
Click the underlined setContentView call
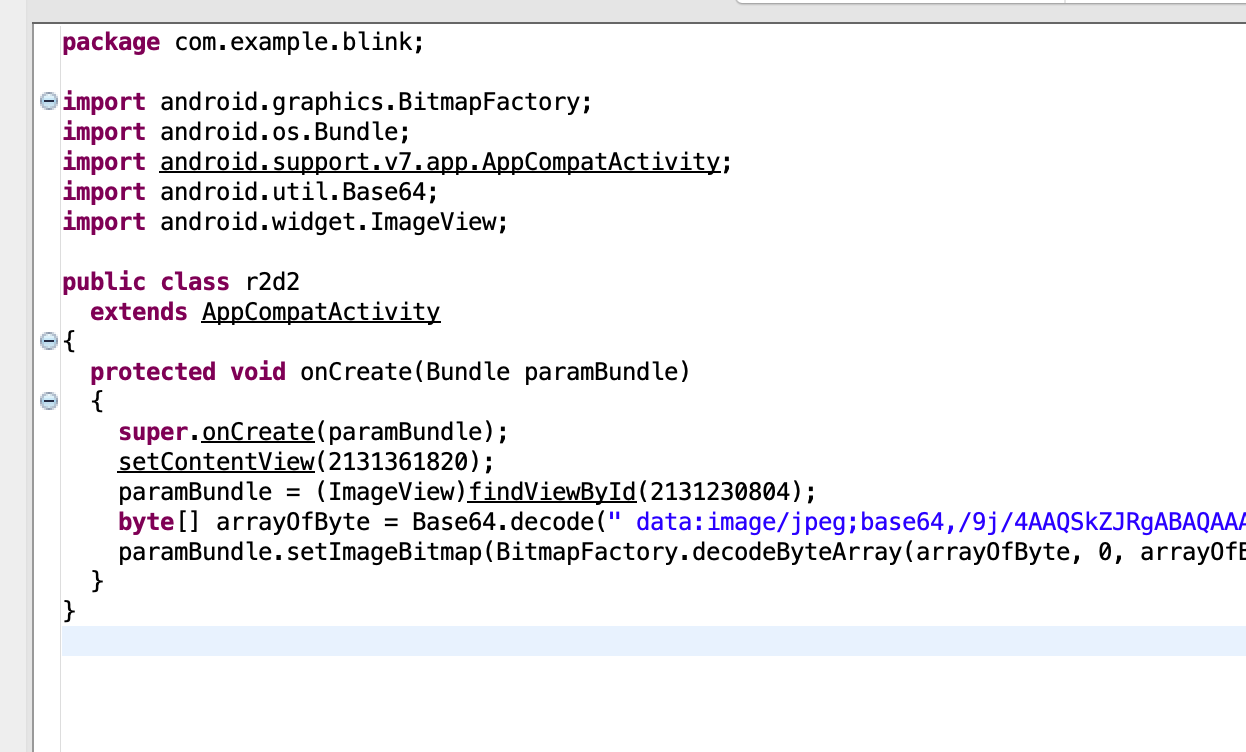[x=217, y=462]
